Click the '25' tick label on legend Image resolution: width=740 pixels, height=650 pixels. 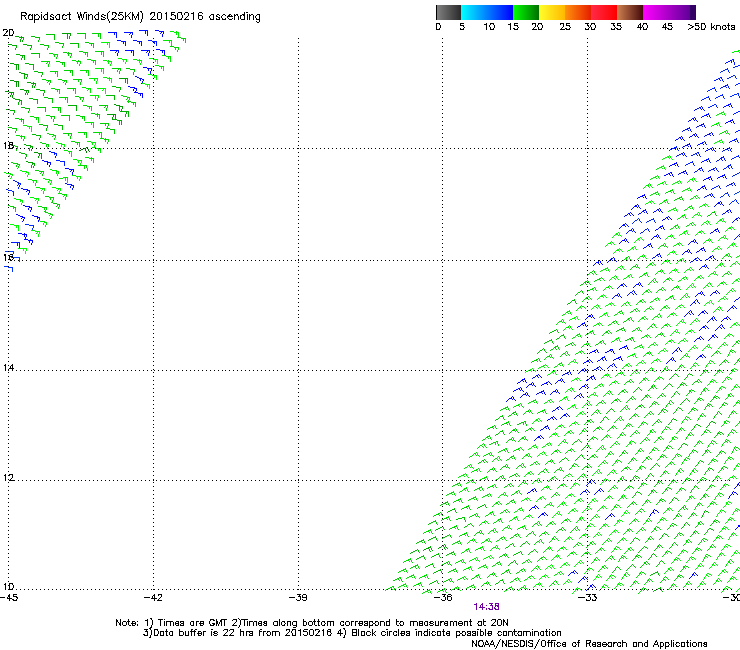[565, 27]
